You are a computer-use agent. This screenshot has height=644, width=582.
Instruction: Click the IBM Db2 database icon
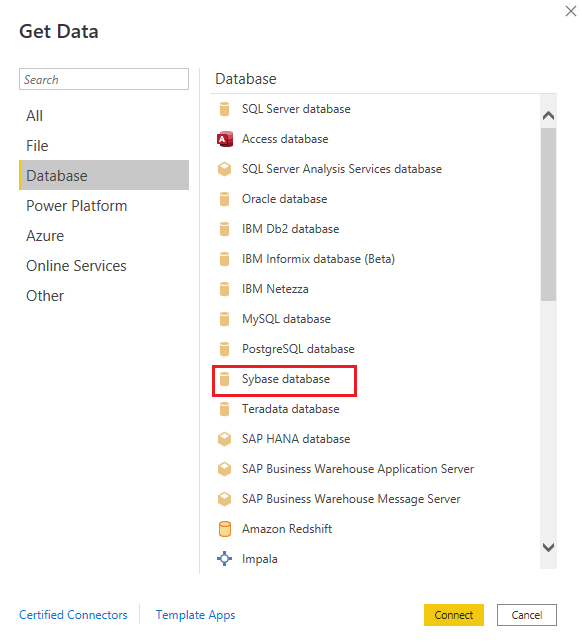(x=224, y=229)
